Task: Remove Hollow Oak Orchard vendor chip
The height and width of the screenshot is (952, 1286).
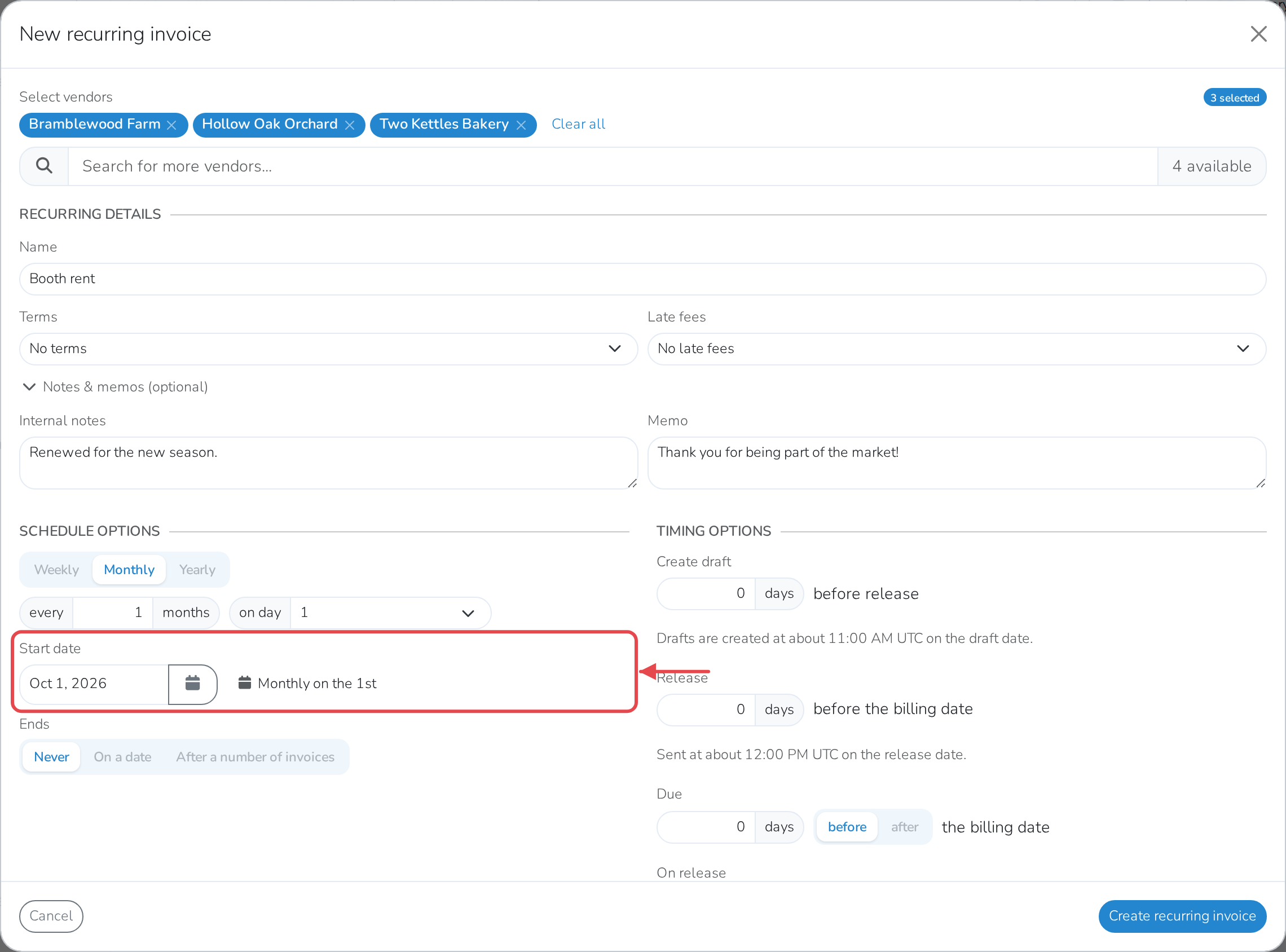Action: [x=349, y=125]
